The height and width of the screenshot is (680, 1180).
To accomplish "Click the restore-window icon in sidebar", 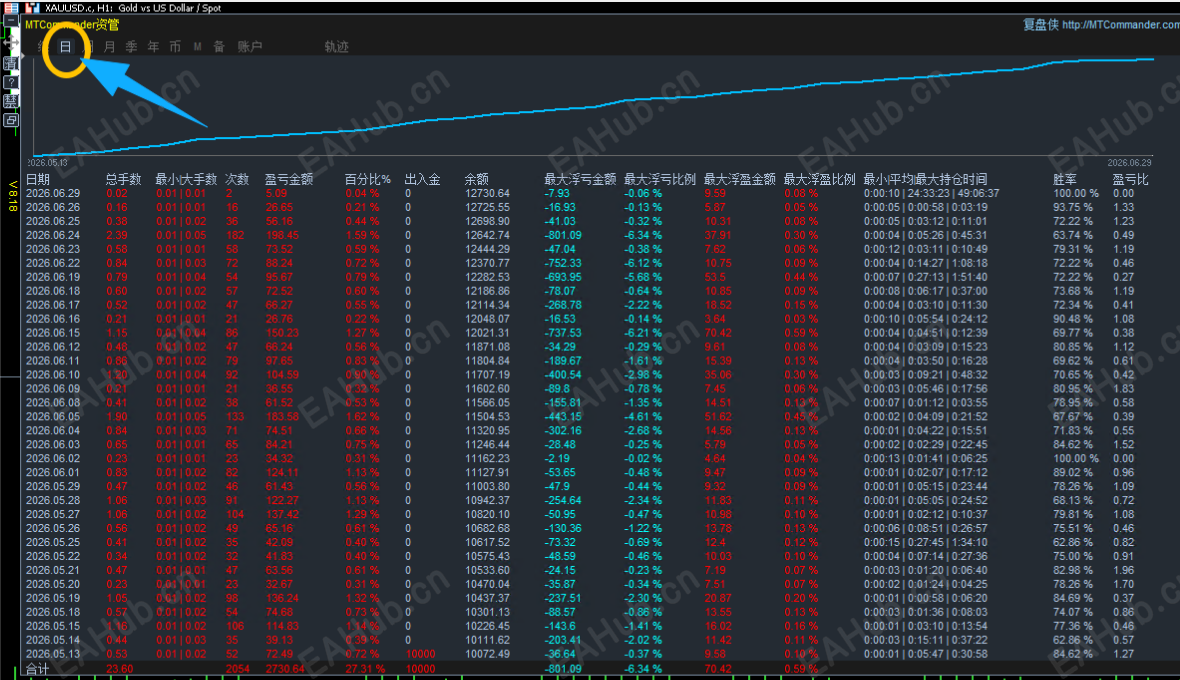I will tap(11, 120).
